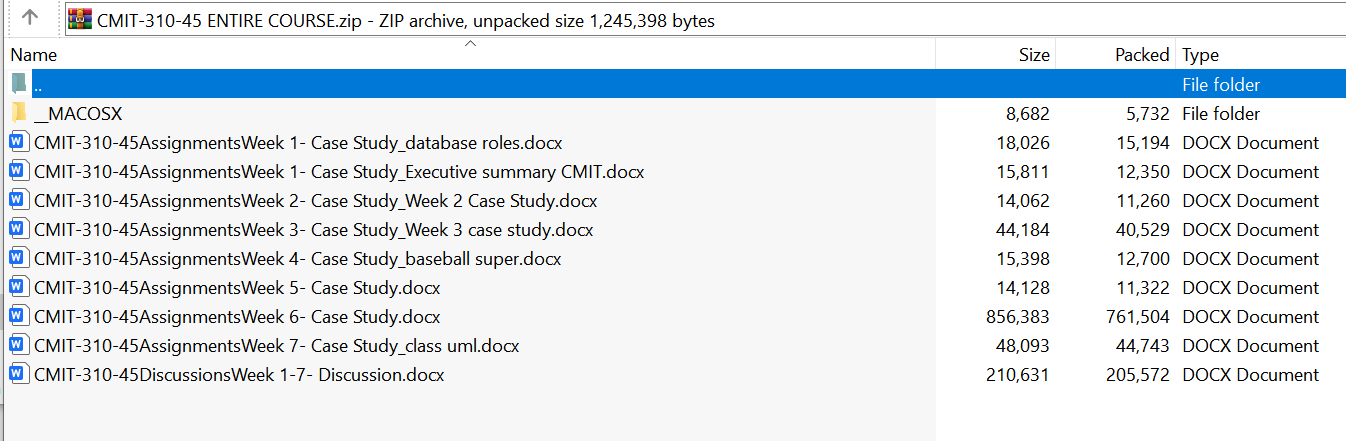
Task: Select Week 5- Case Study.docx file
Action: pyautogui.click(x=237, y=287)
